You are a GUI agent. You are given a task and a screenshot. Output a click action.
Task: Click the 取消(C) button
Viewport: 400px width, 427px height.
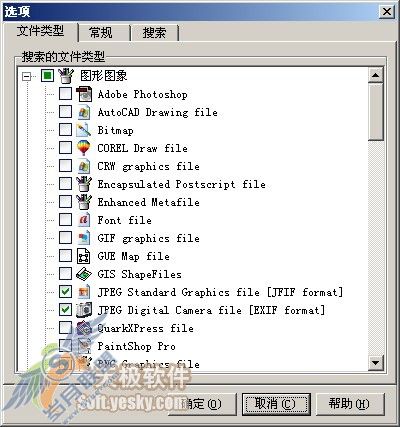276,404
